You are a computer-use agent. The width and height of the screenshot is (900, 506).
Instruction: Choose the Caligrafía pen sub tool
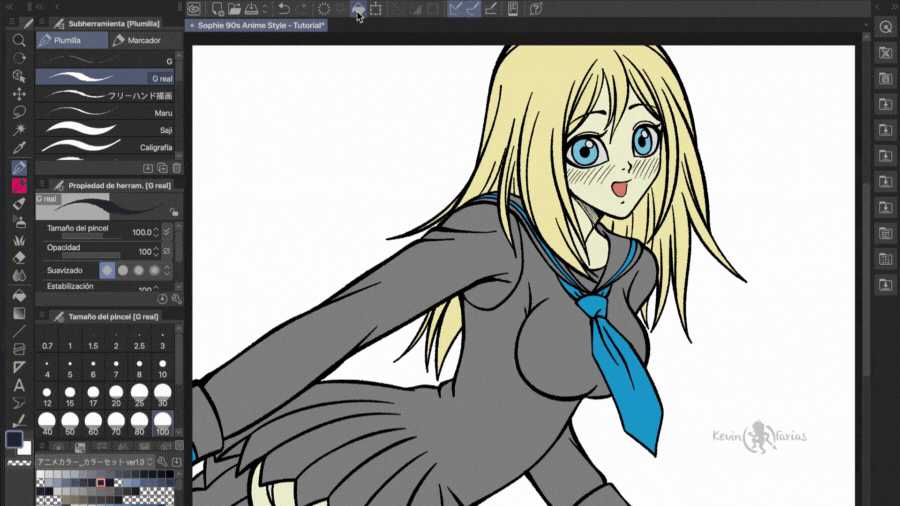(x=105, y=146)
